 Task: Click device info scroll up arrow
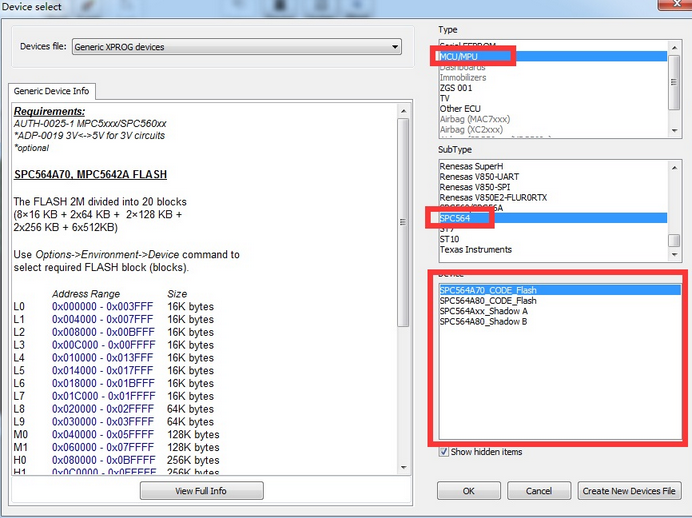[x=403, y=111]
